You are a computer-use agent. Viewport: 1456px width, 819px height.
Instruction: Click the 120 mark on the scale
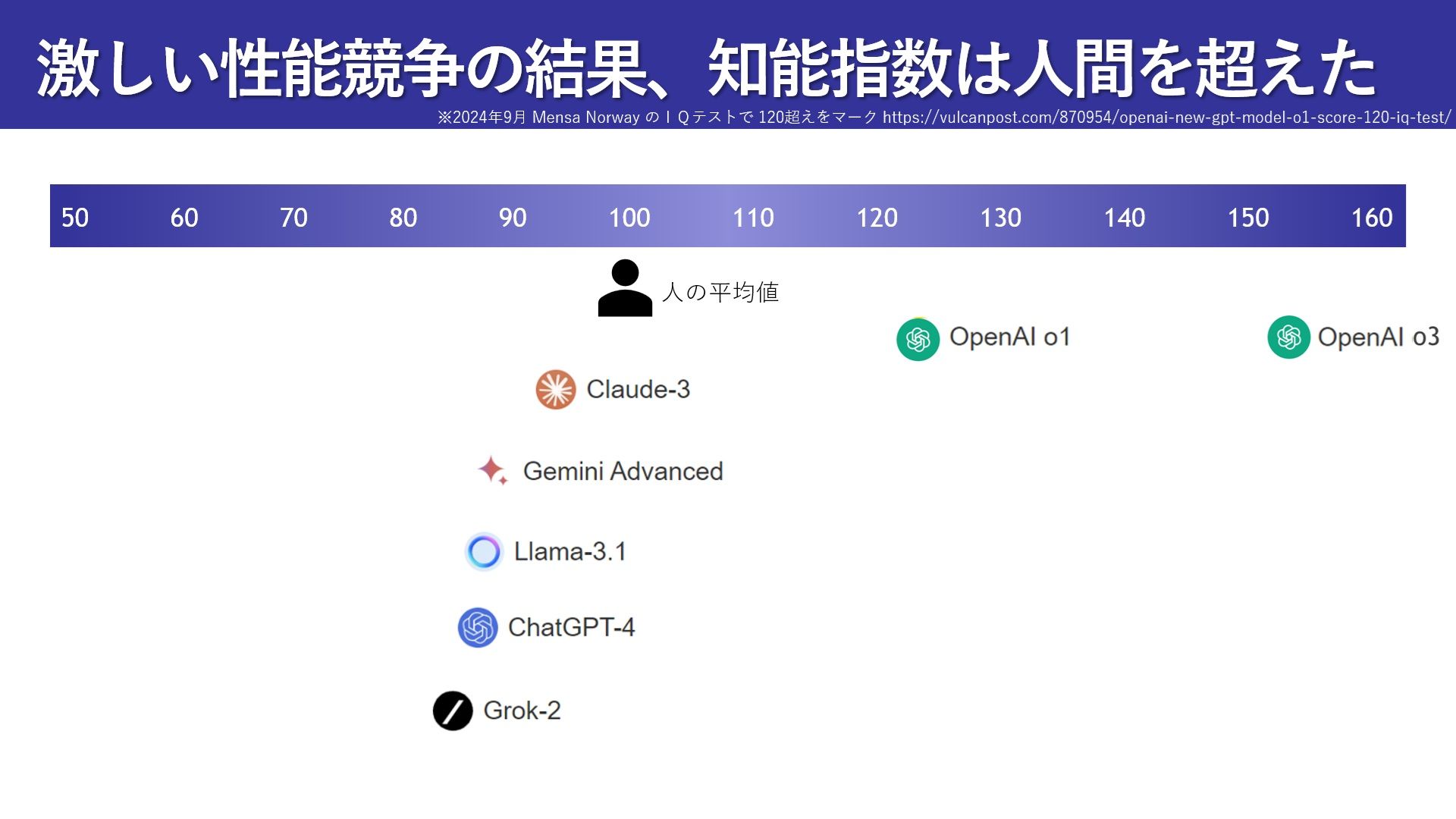877,218
